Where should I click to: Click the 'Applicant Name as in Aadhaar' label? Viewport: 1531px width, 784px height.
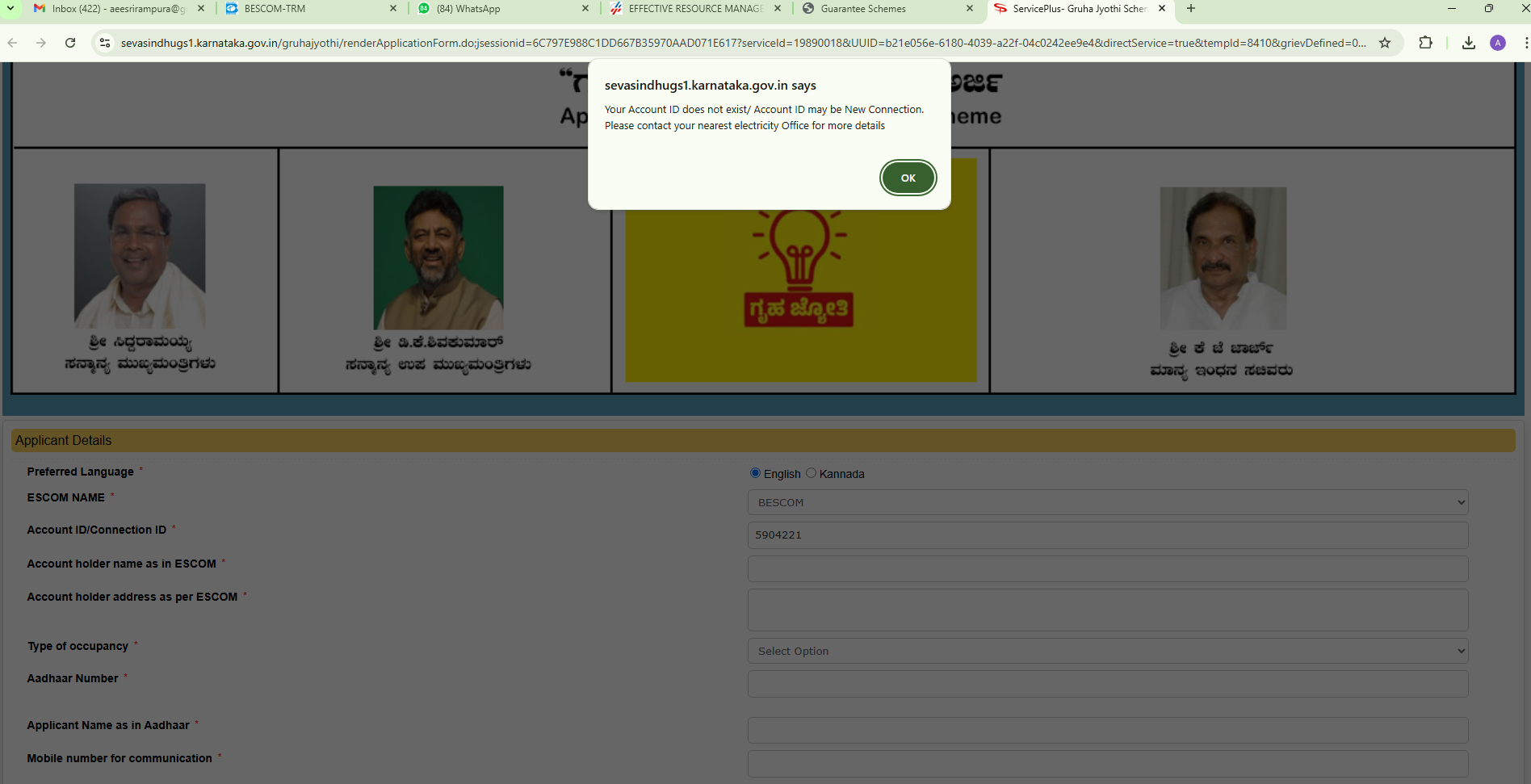(x=108, y=725)
